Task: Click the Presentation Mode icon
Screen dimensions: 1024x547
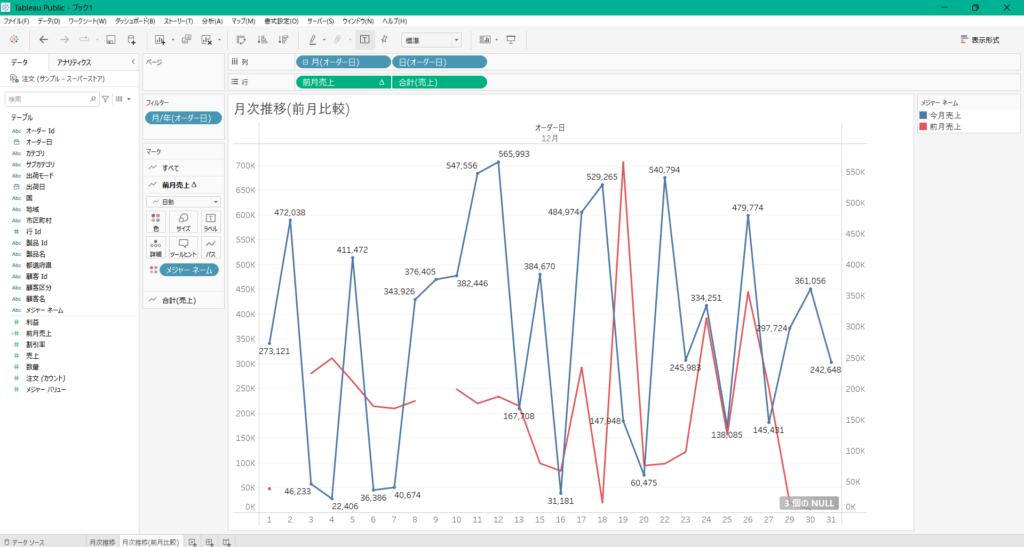Action: (511, 40)
